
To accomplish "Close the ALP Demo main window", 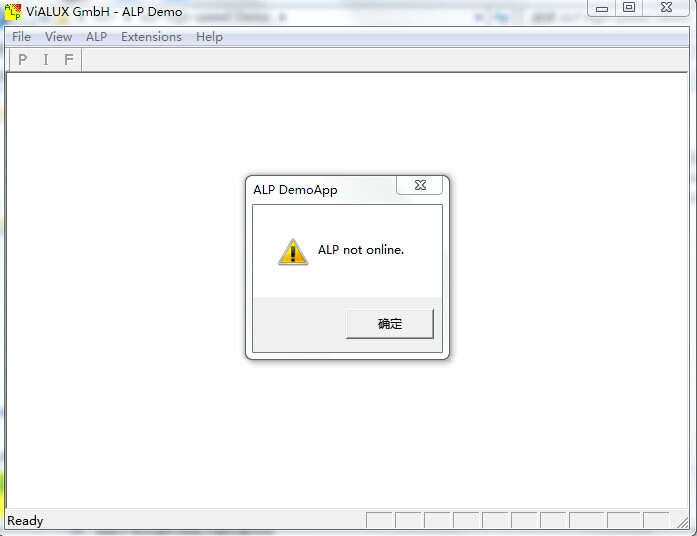I will coord(666,8).
